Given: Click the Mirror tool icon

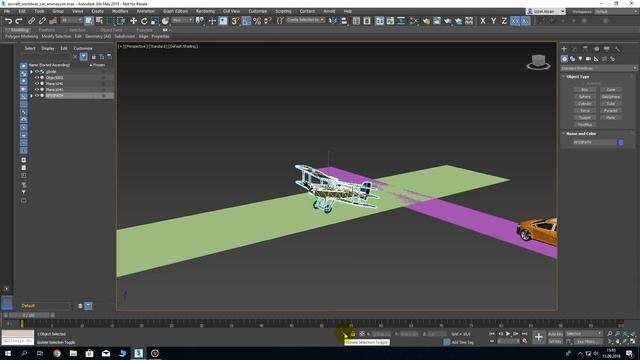Looking at the screenshot, I should point(333,21).
